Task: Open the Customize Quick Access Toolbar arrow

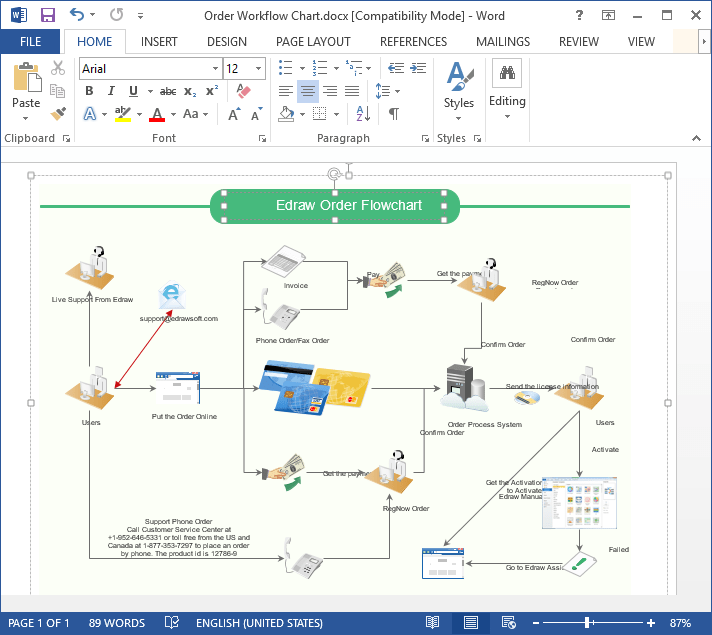Action: [141, 16]
